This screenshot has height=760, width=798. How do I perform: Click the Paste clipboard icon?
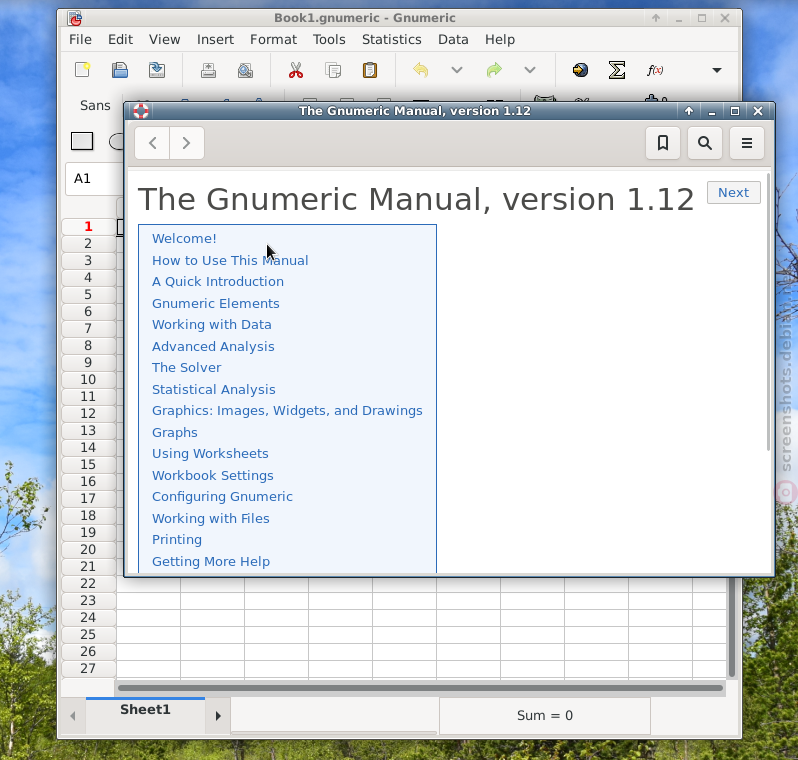click(x=370, y=70)
